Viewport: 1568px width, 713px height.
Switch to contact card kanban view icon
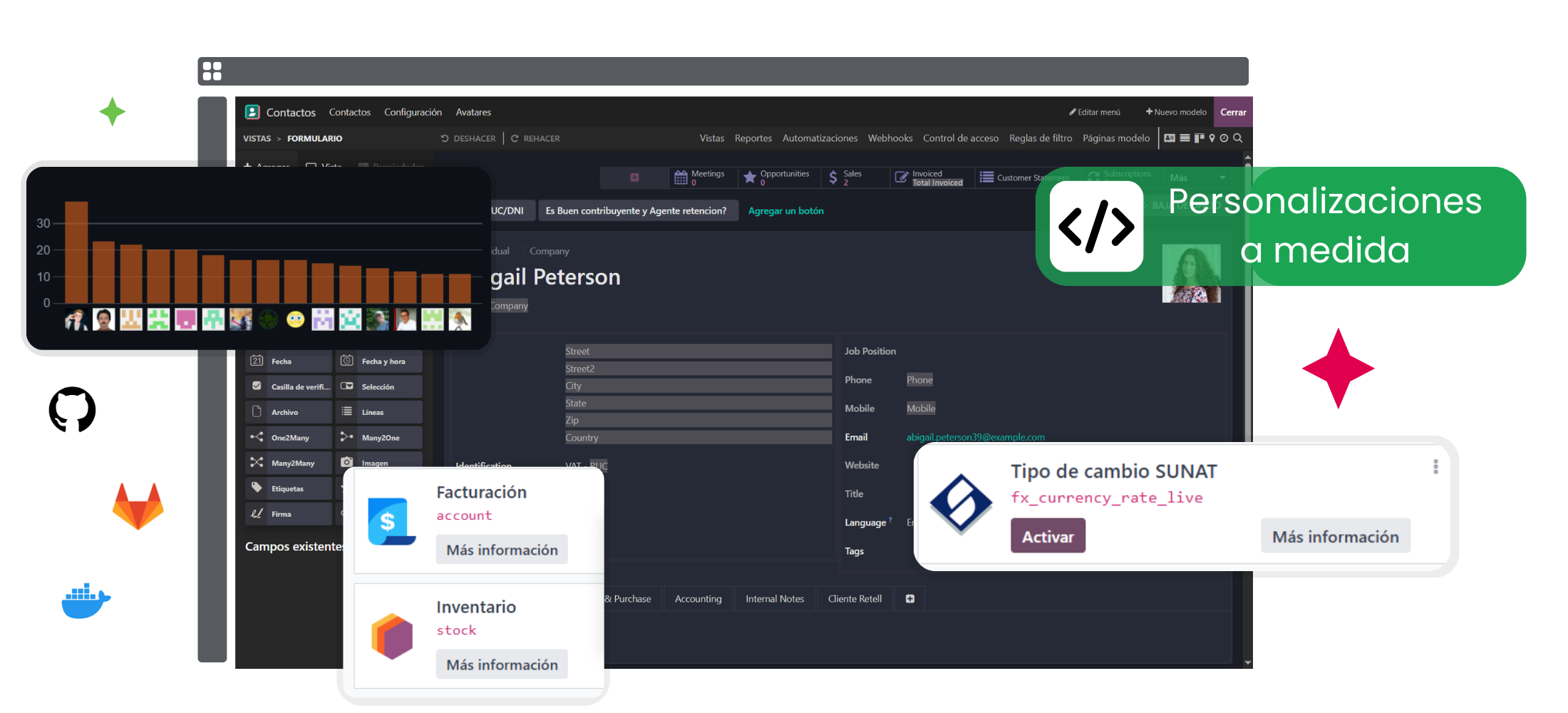point(1170,138)
